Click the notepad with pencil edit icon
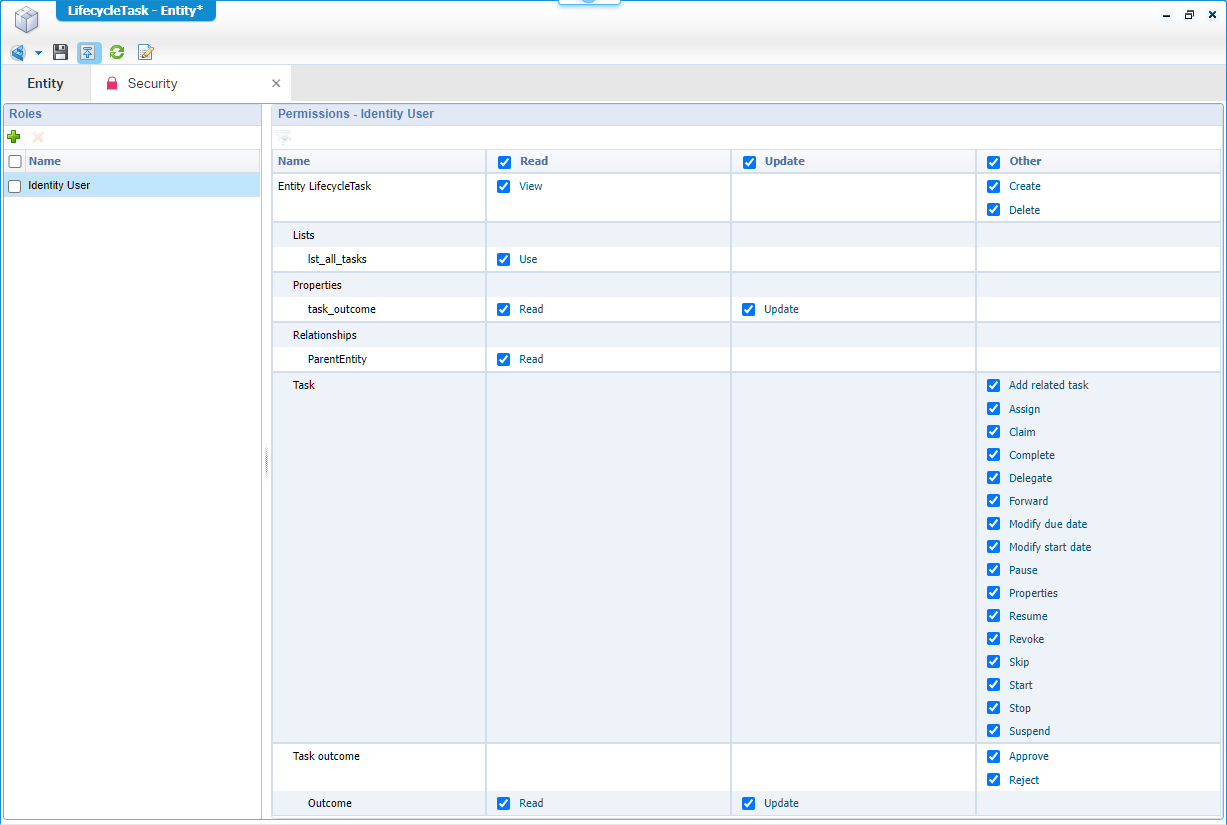The height and width of the screenshot is (825, 1227). (x=146, y=53)
